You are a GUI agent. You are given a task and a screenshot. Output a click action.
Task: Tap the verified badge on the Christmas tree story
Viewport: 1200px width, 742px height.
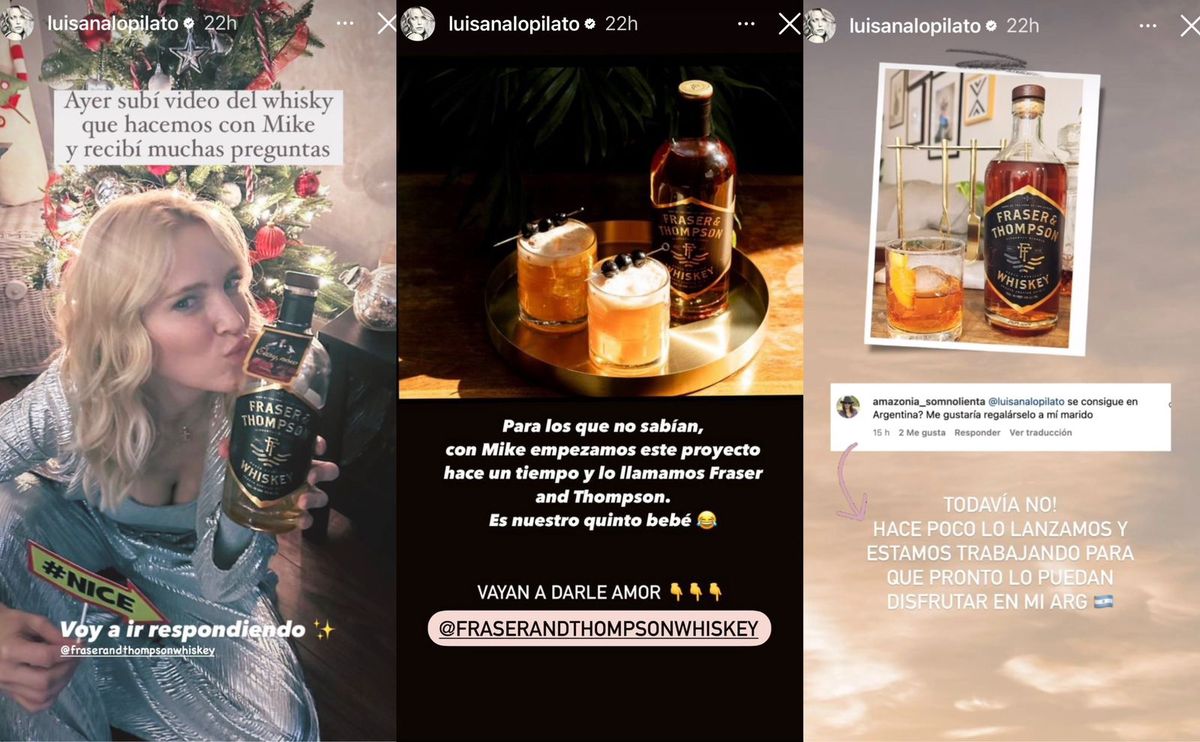click(x=189, y=24)
